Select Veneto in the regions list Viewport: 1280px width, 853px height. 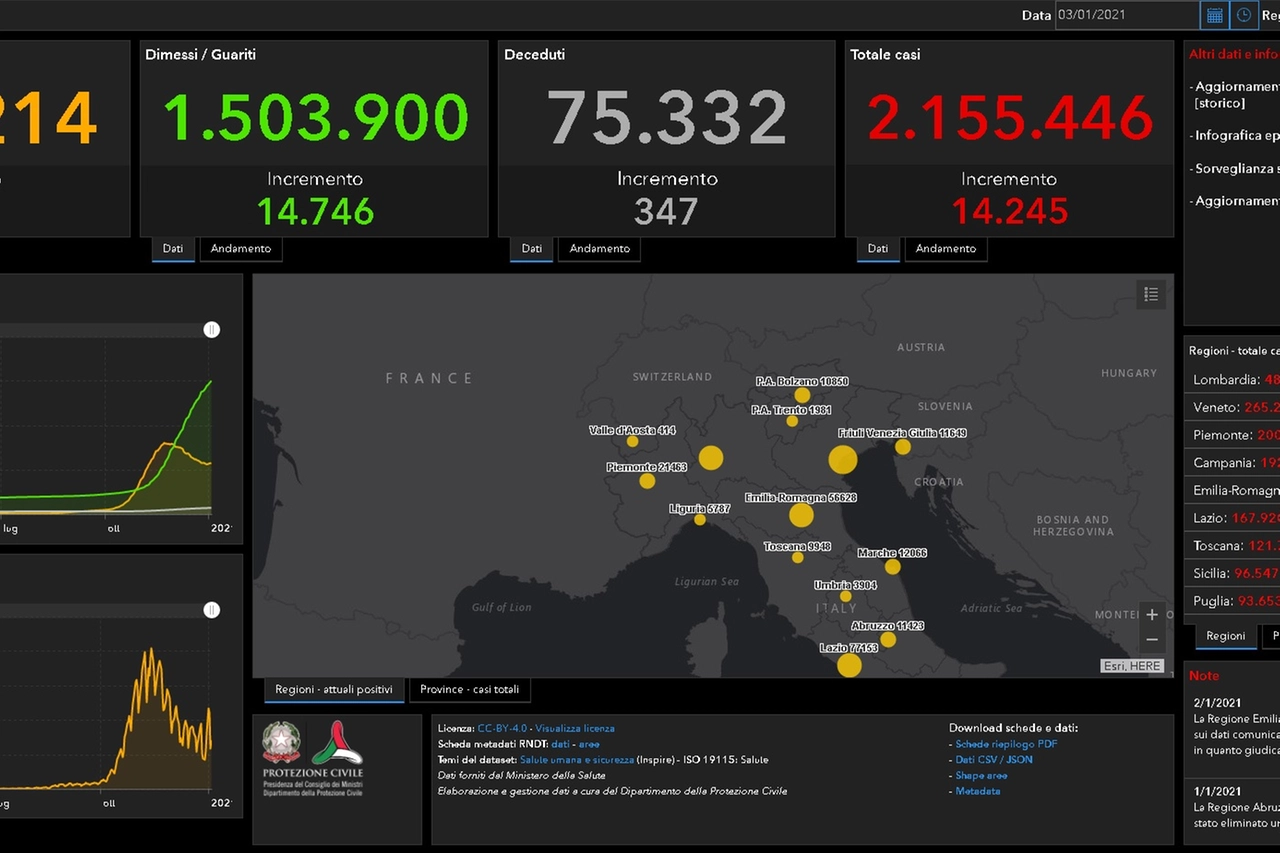[1234, 408]
